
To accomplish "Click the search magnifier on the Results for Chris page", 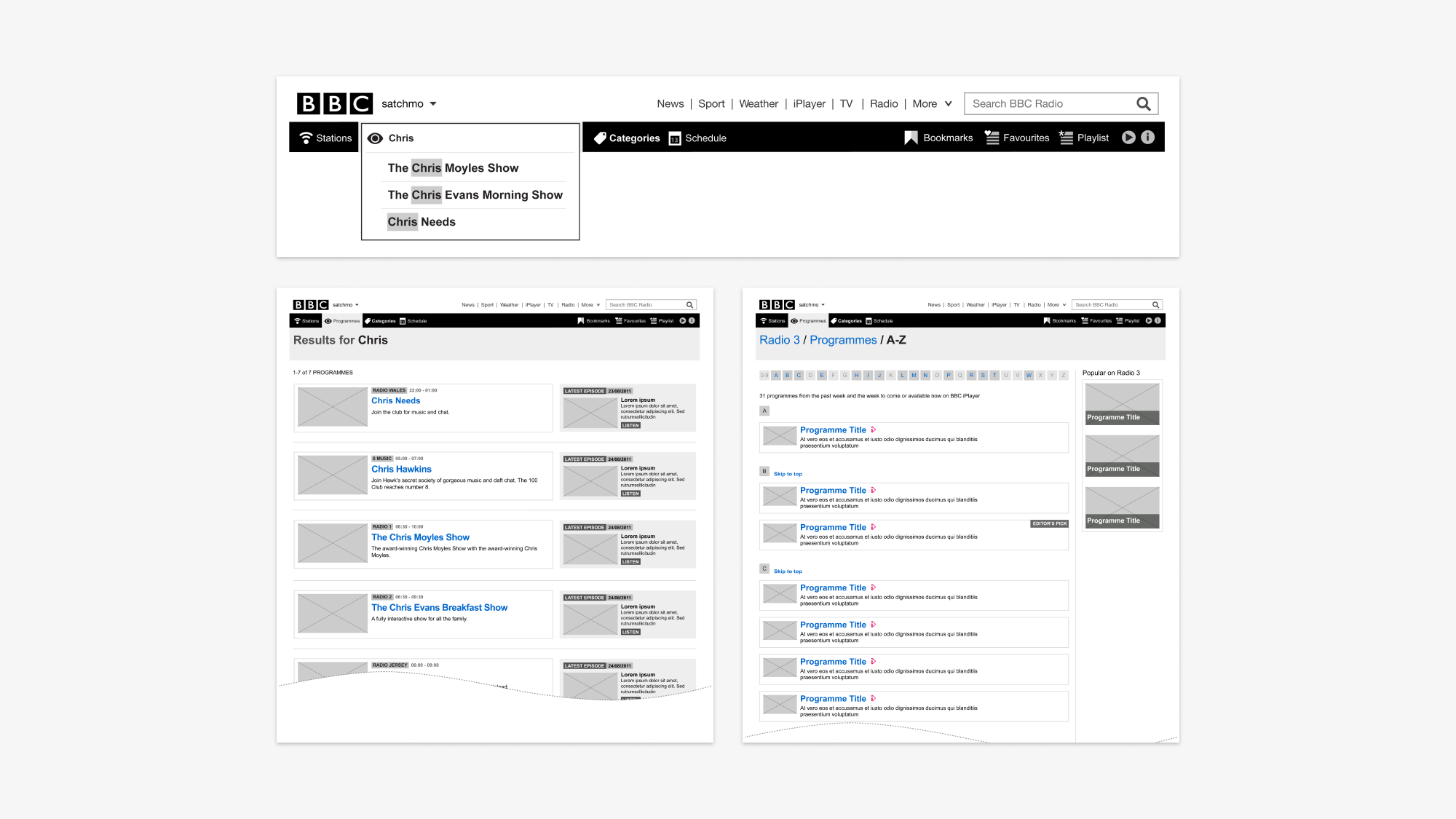I will pos(689,305).
